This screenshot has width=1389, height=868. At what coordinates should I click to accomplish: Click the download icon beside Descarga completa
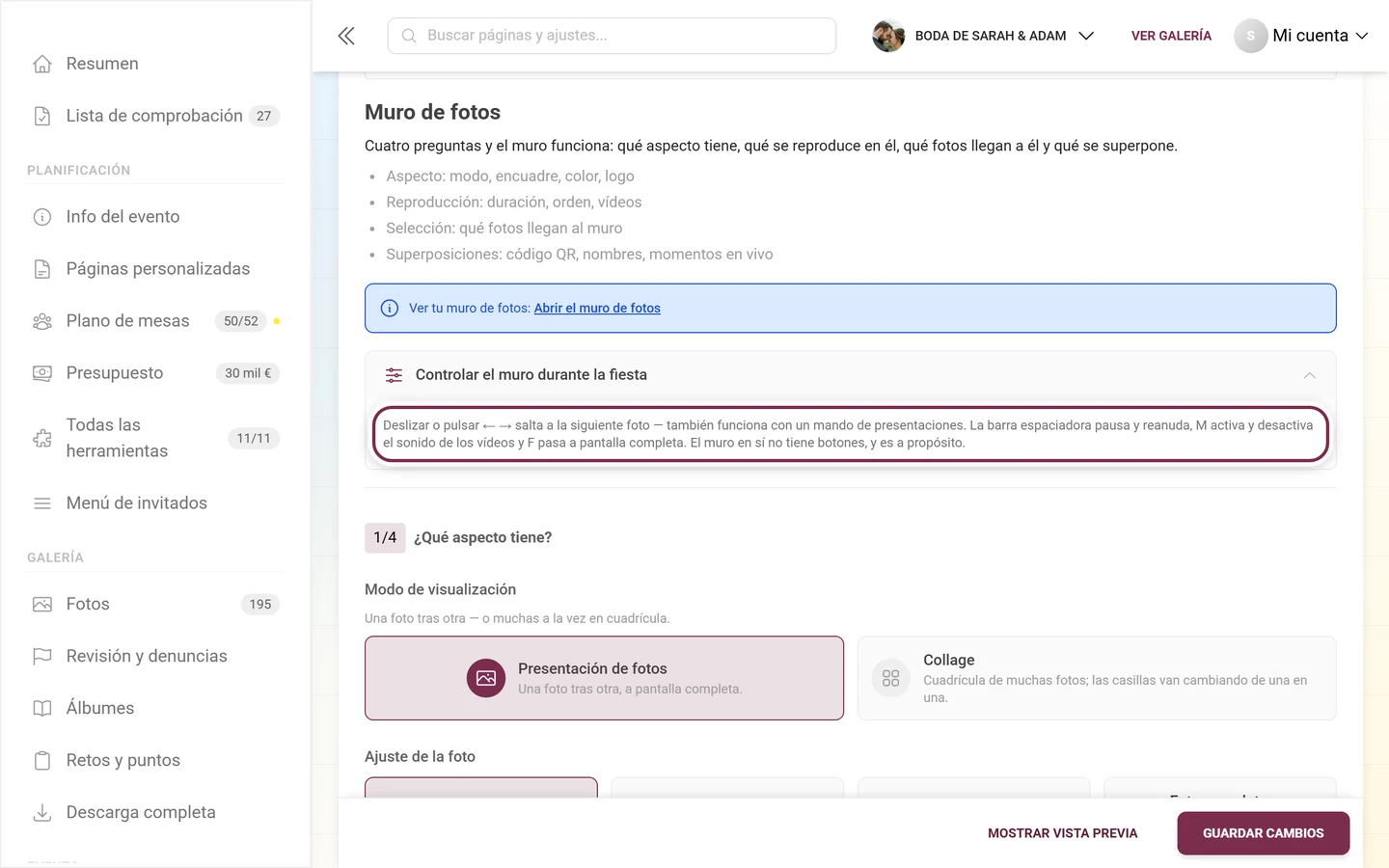click(x=42, y=813)
